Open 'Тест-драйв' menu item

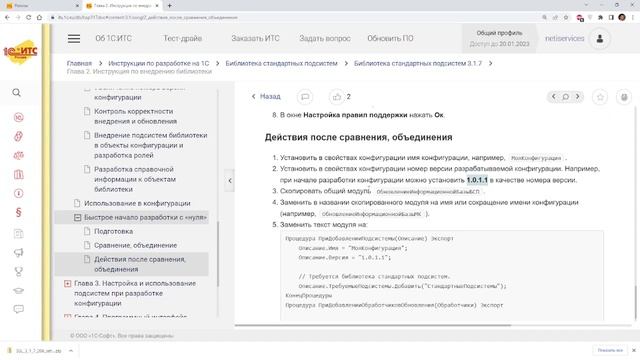(183, 38)
